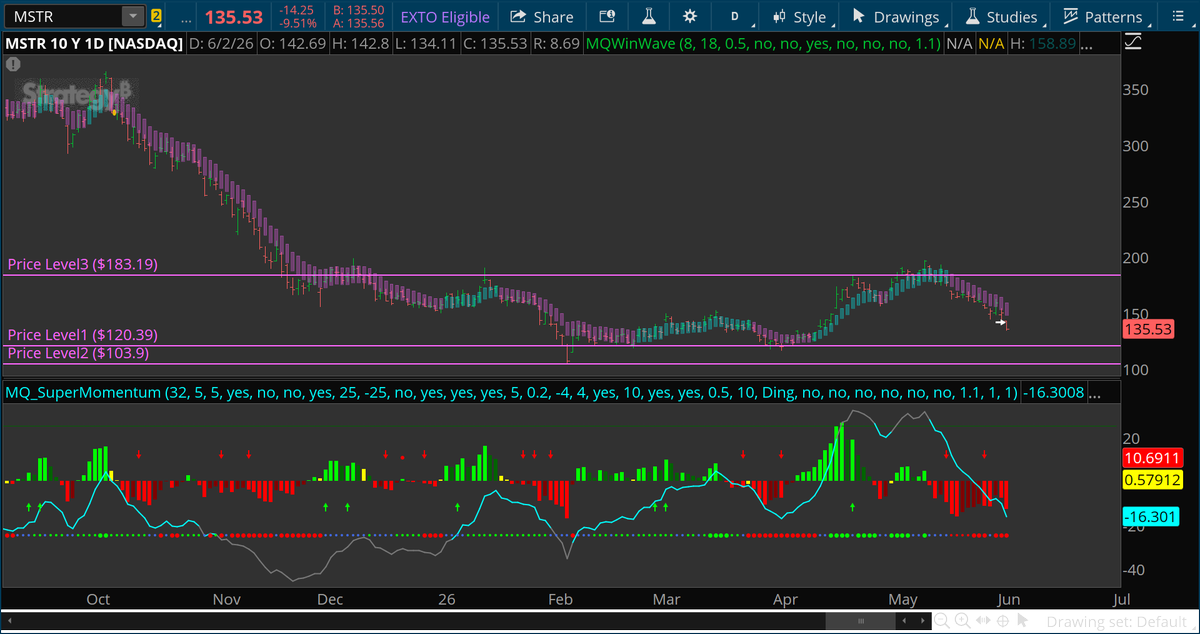This screenshot has height=634, width=1200.
Task: Click the scroll left arrow in bottom bar
Action: click(x=904, y=621)
